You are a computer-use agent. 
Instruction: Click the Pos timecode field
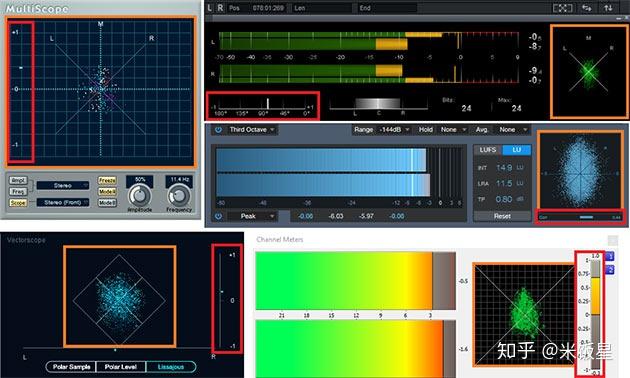click(257, 8)
